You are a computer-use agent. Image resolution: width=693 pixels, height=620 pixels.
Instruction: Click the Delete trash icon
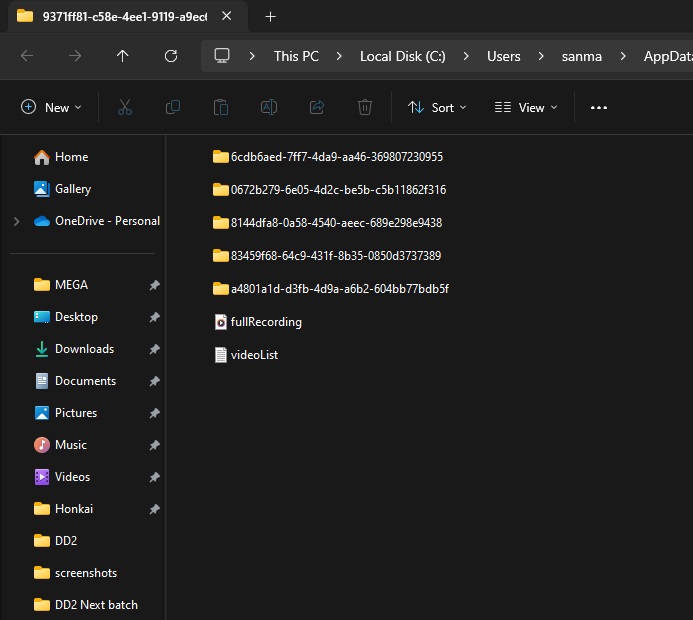[x=365, y=107]
